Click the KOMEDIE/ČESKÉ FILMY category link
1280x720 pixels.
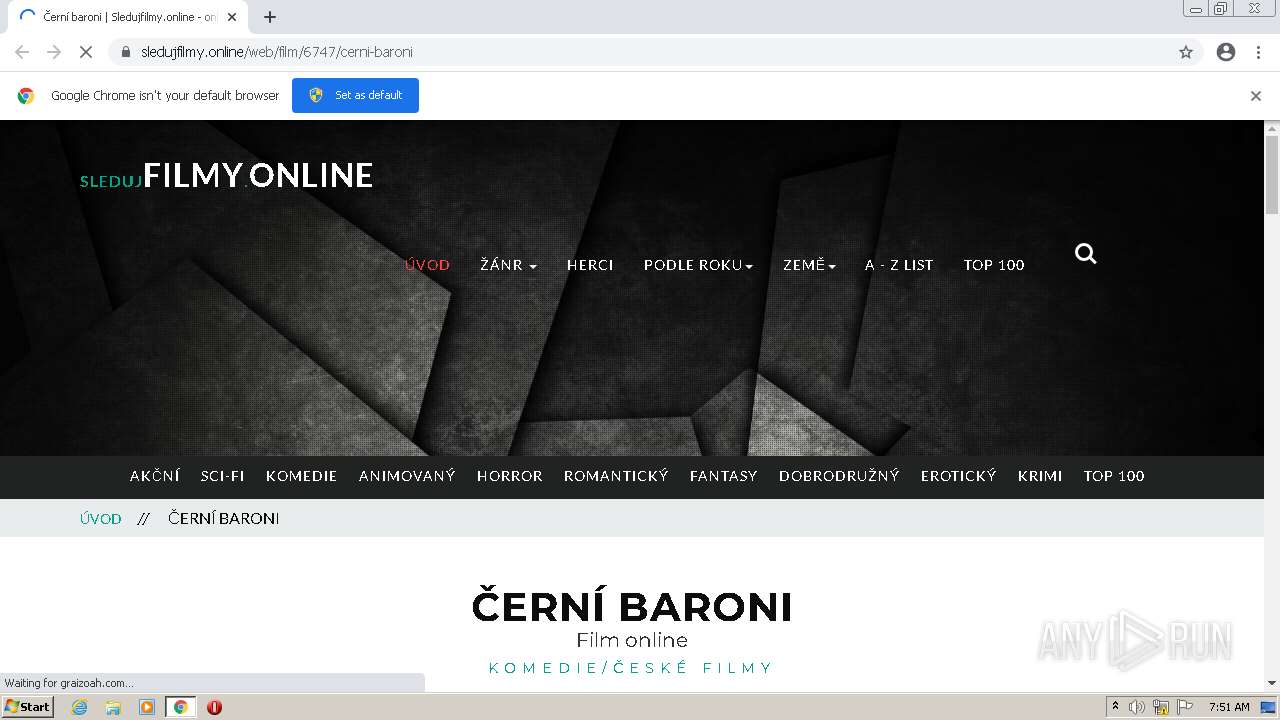tap(631, 668)
